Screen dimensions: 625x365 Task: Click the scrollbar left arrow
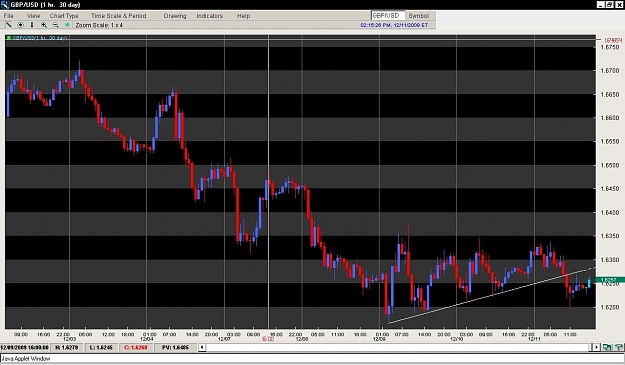pos(202,347)
